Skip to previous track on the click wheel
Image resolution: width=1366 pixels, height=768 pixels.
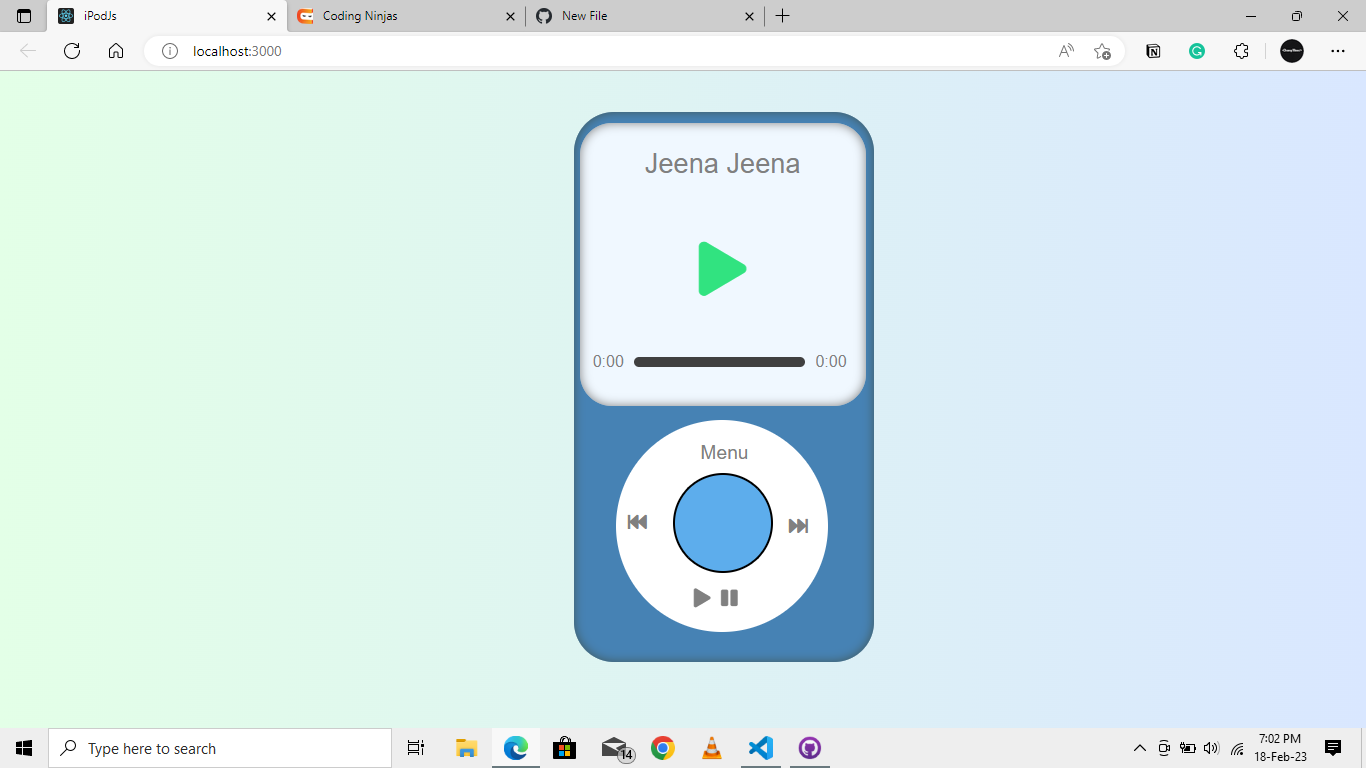[x=638, y=522]
